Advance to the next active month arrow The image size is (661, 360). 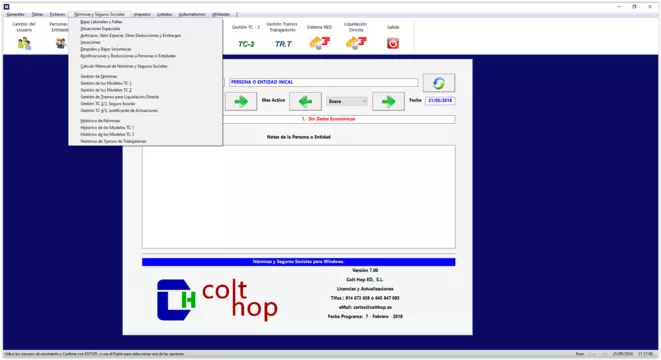click(388, 102)
